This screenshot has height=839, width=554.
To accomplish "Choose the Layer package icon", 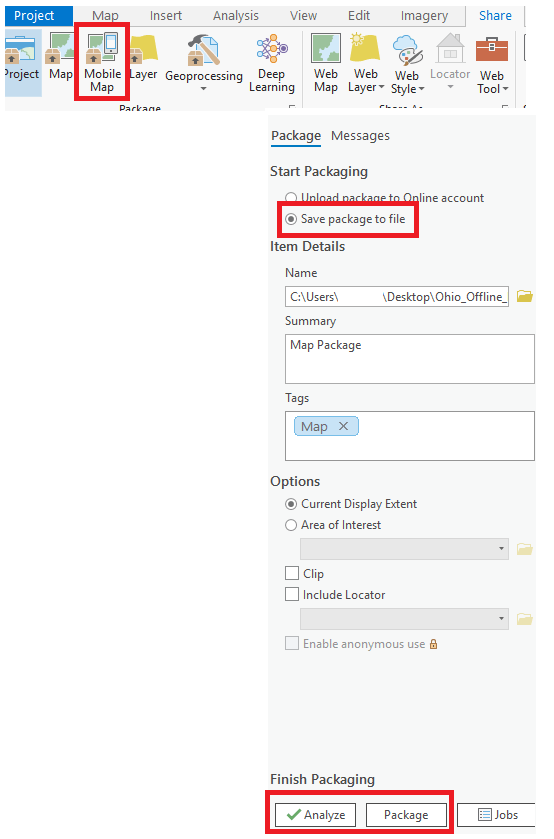I will coord(143,49).
